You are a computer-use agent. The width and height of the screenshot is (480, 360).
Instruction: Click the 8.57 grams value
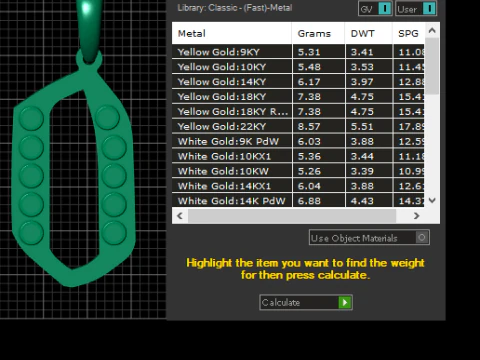click(309, 127)
